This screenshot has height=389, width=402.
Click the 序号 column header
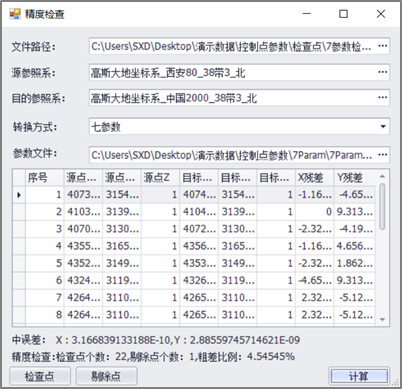coord(44,178)
